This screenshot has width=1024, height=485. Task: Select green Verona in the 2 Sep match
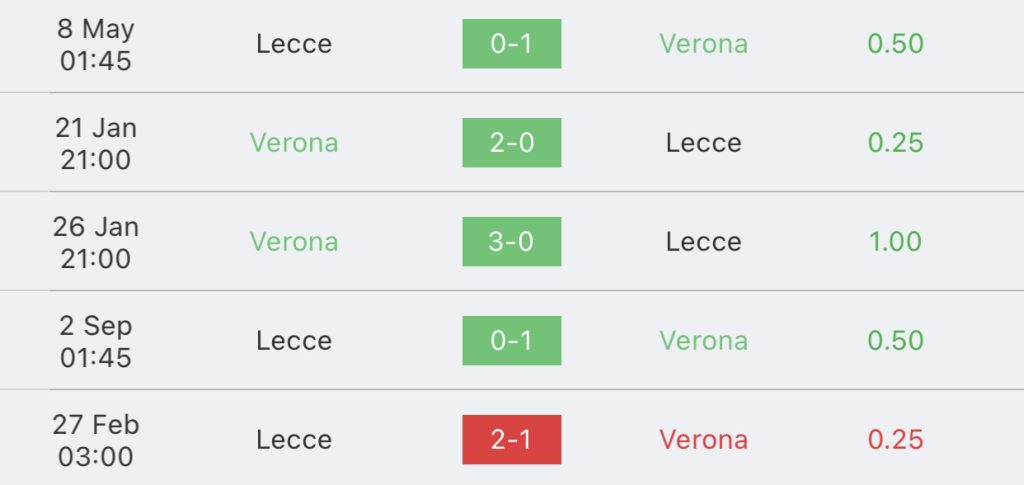703,341
